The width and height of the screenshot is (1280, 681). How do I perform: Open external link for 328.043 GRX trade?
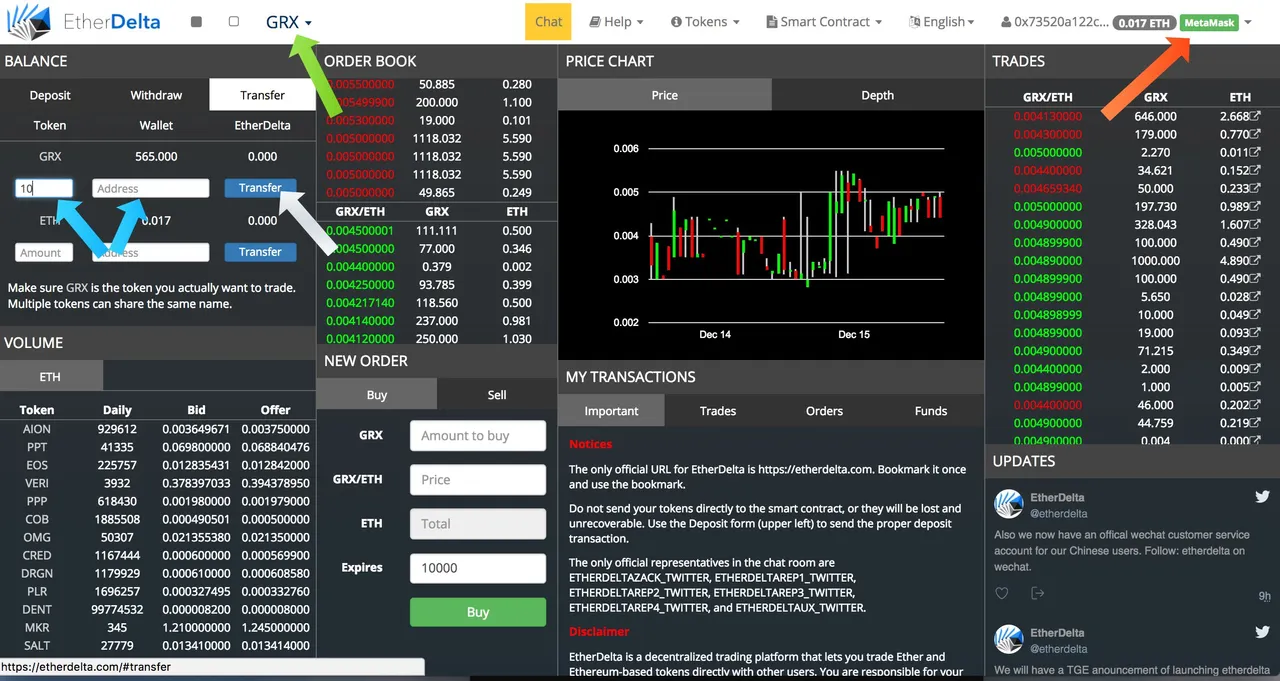click(1255, 225)
